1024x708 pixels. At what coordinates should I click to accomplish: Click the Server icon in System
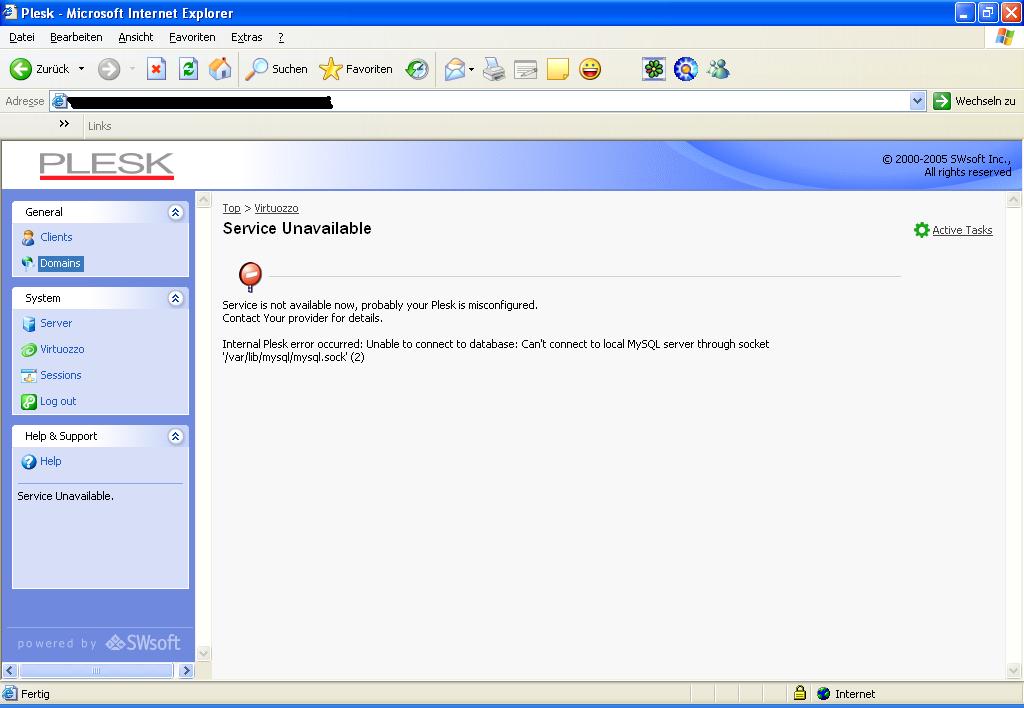point(28,323)
